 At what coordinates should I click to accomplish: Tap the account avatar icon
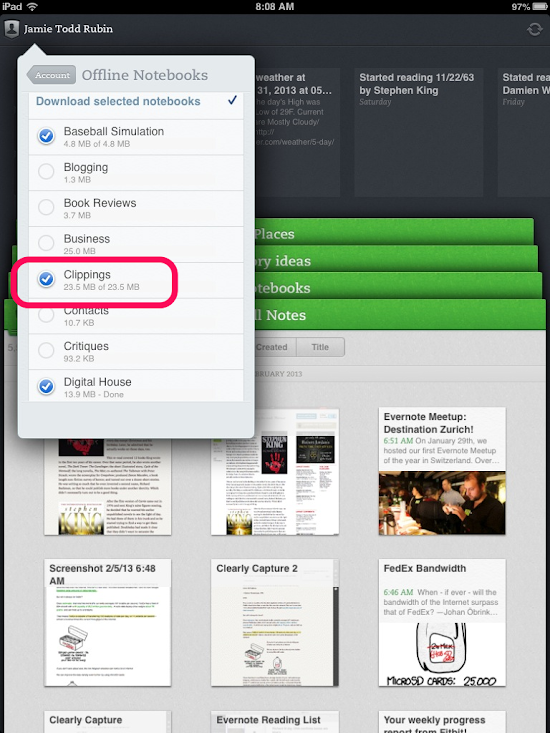(x=11, y=29)
